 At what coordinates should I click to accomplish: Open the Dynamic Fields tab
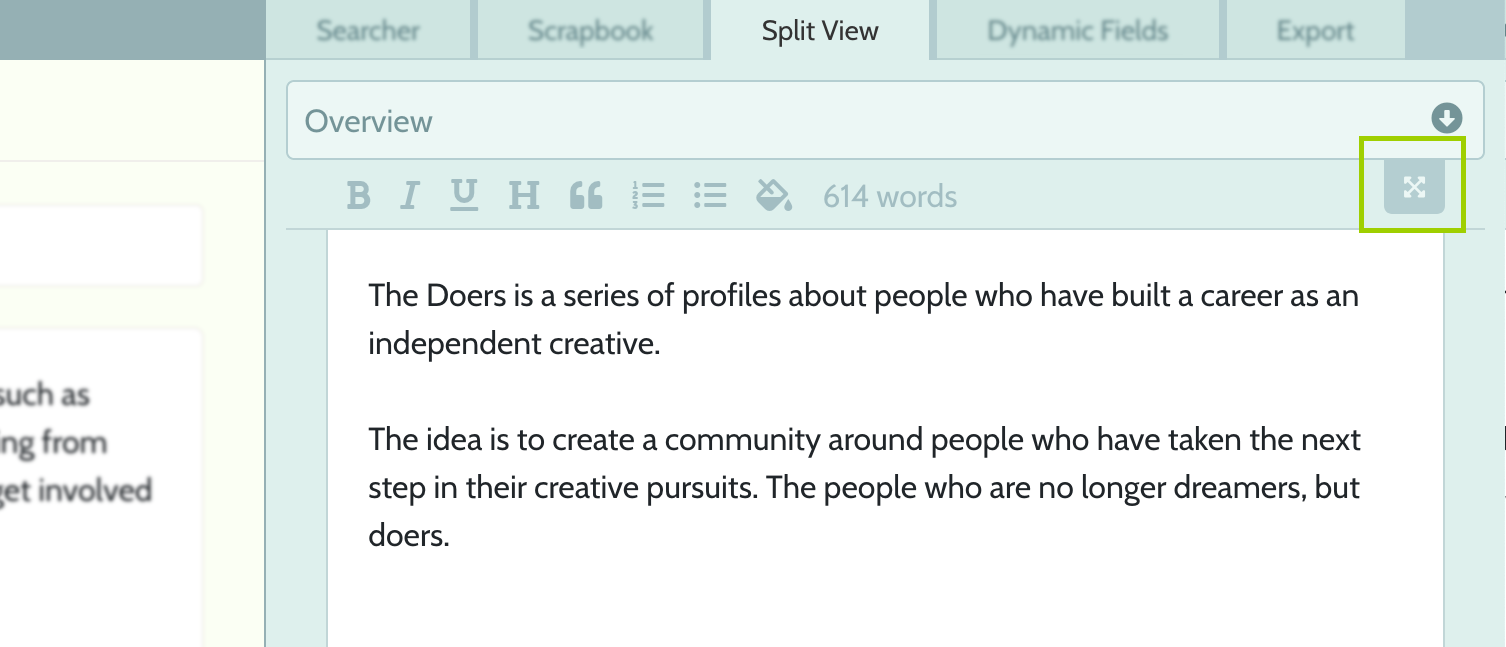(x=1078, y=30)
